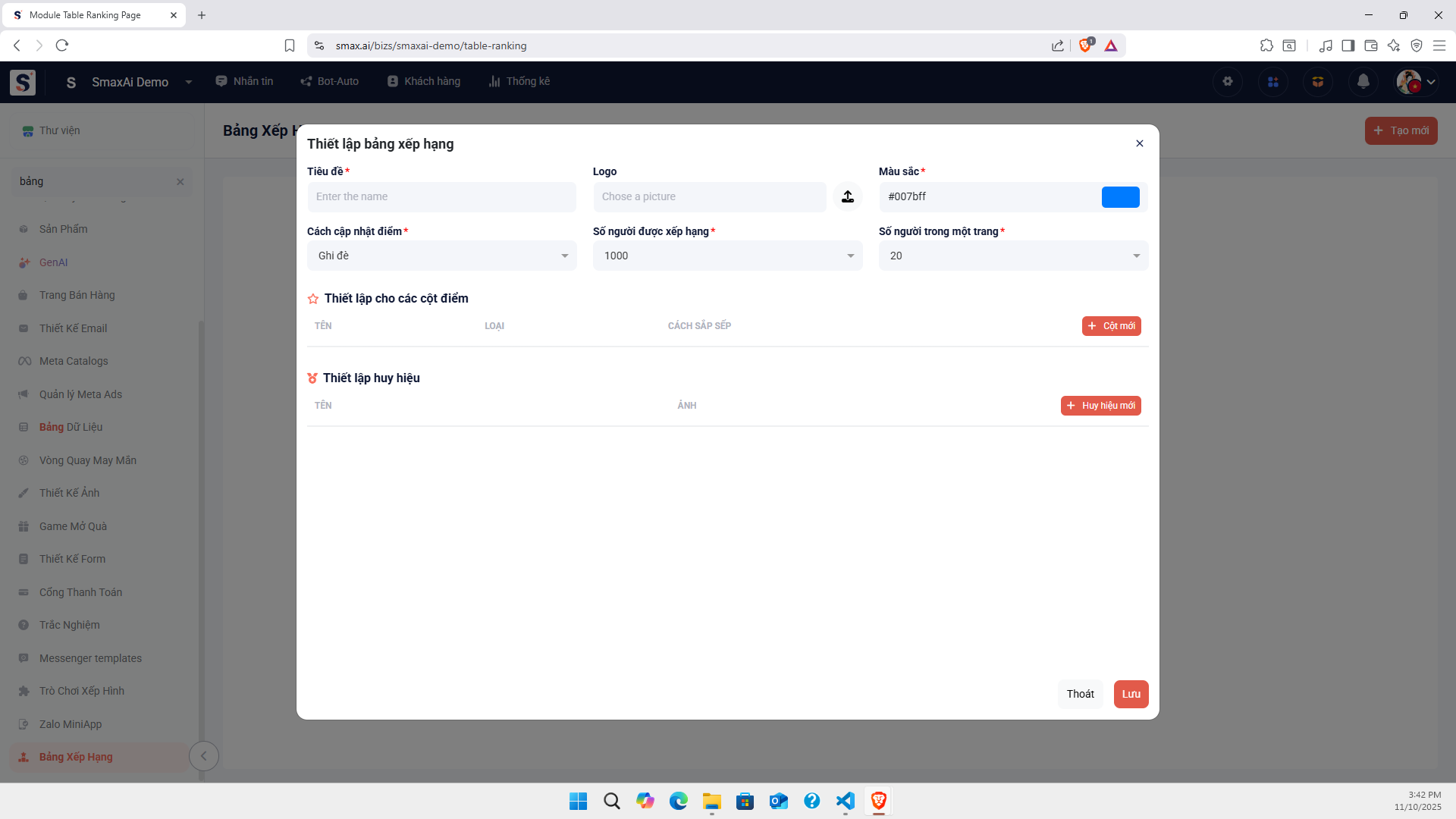Open Visual Studio Code from taskbar

click(845, 801)
